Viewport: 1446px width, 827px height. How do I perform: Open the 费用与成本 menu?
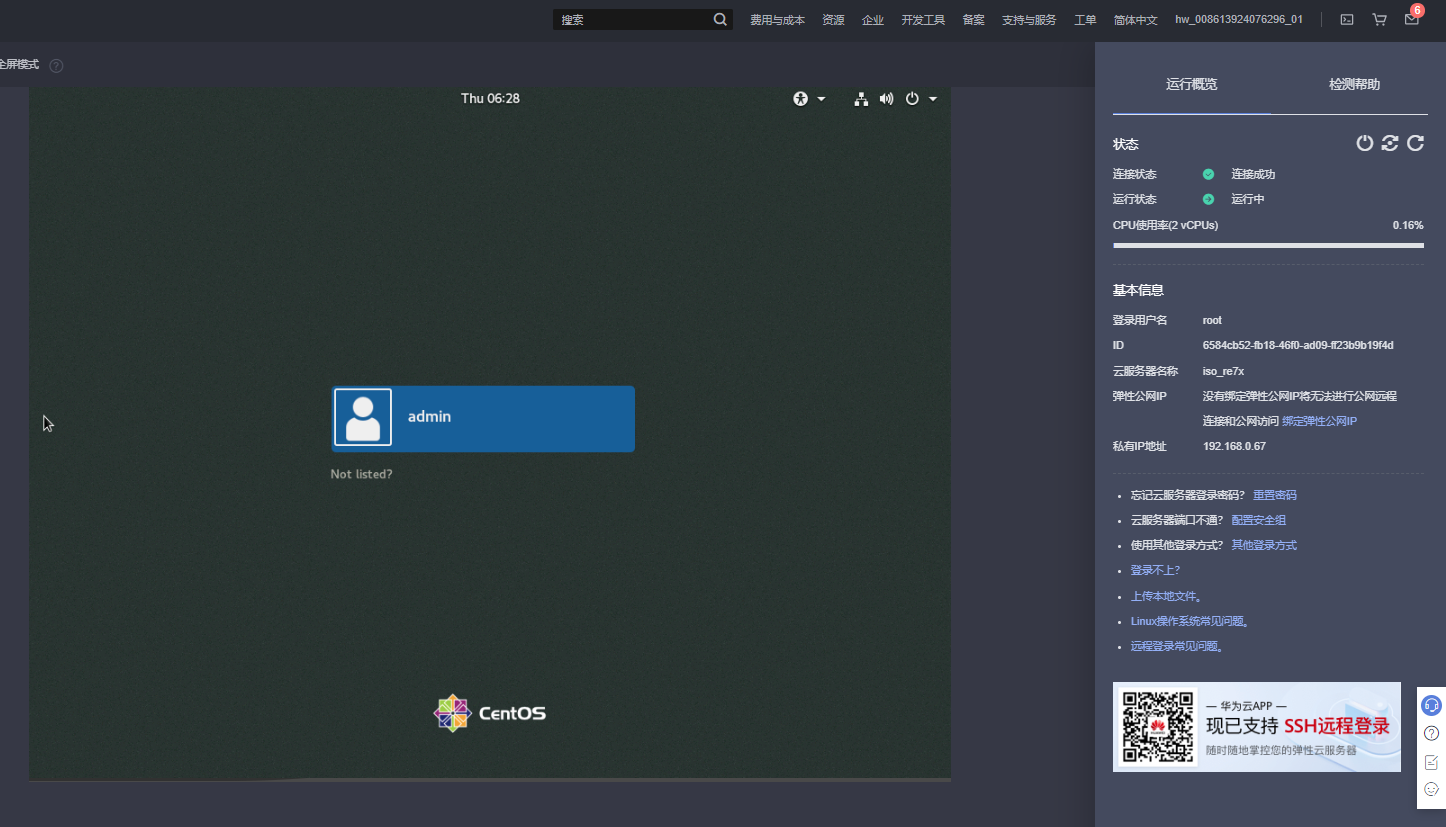[x=777, y=19]
